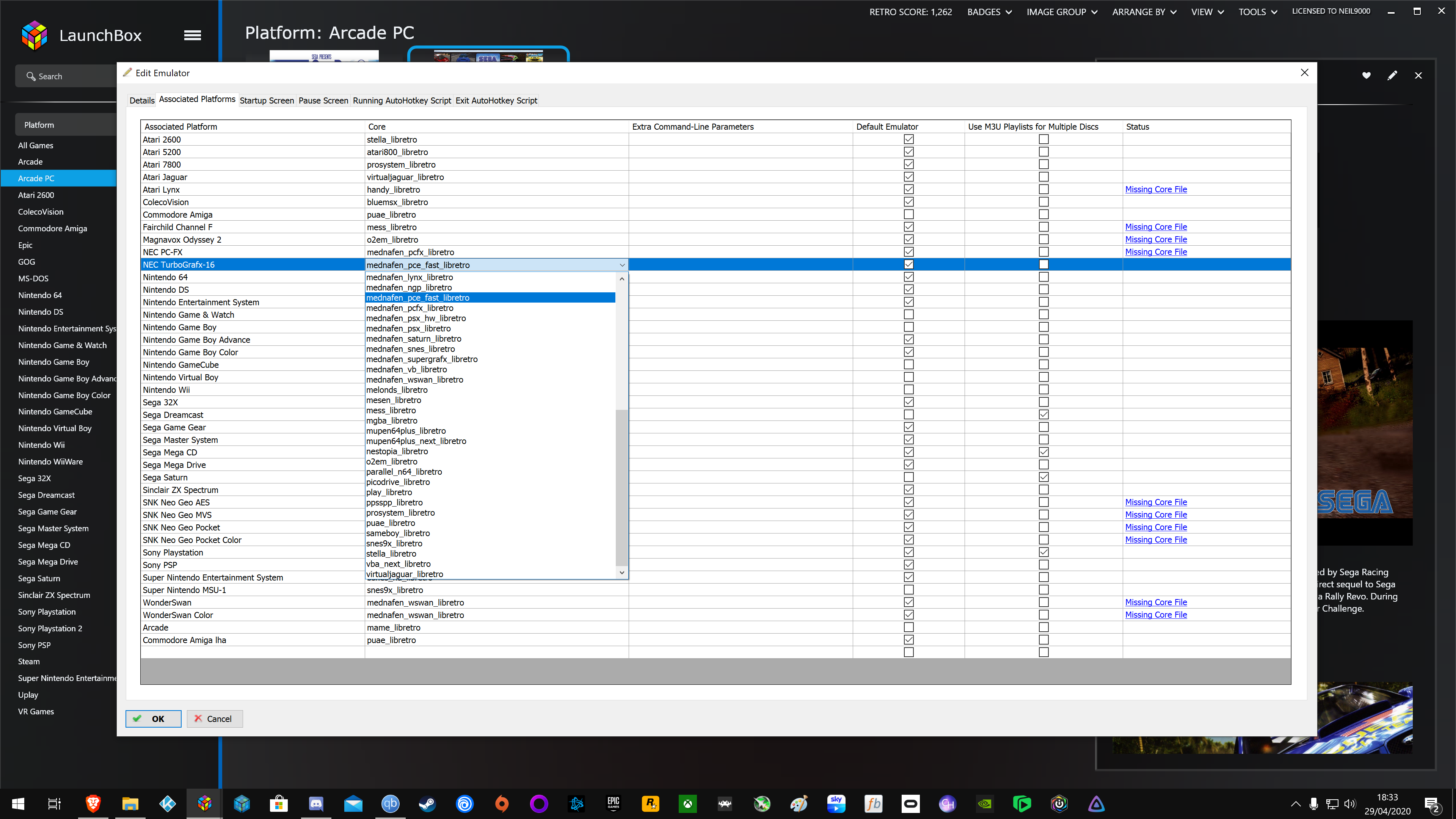Open File Explorer from the taskbar
Viewport: 1456px width, 819px height.
130,804
